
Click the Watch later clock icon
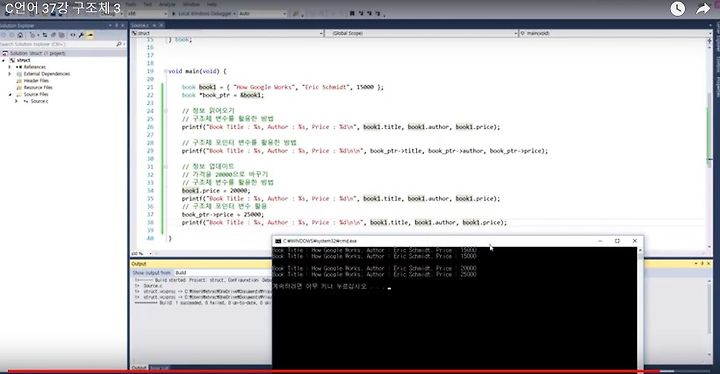tap(677, 9)
